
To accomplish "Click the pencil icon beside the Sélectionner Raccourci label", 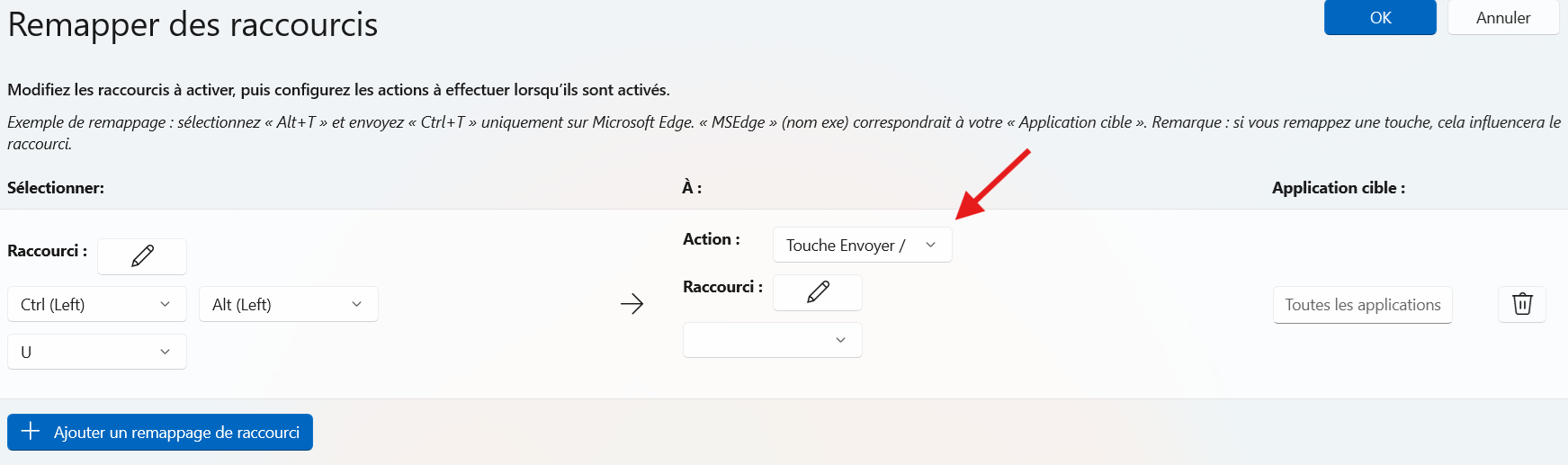I will pos(142,256).
